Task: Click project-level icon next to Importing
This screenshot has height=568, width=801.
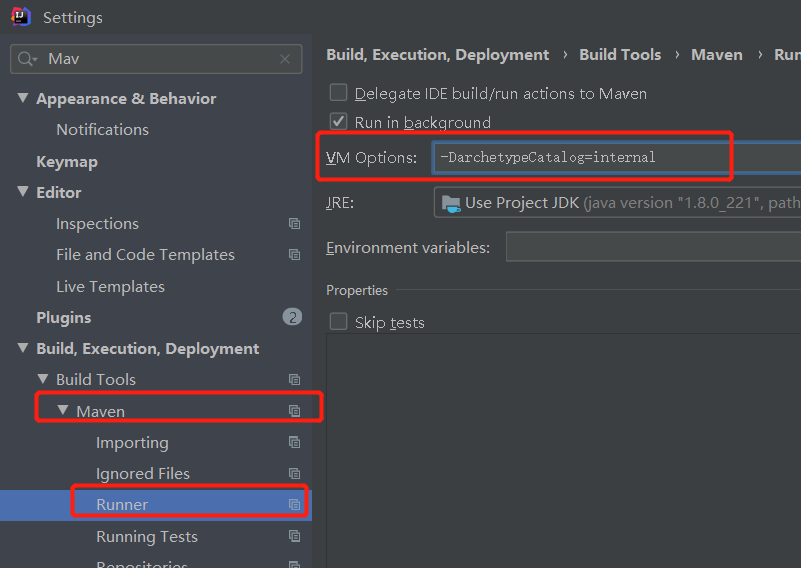Action: click(294, 442)
